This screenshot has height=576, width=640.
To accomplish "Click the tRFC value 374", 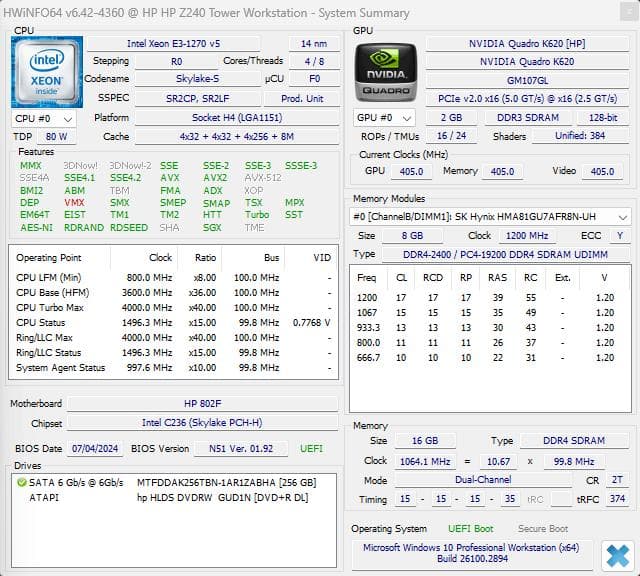I will click(617, 499).
